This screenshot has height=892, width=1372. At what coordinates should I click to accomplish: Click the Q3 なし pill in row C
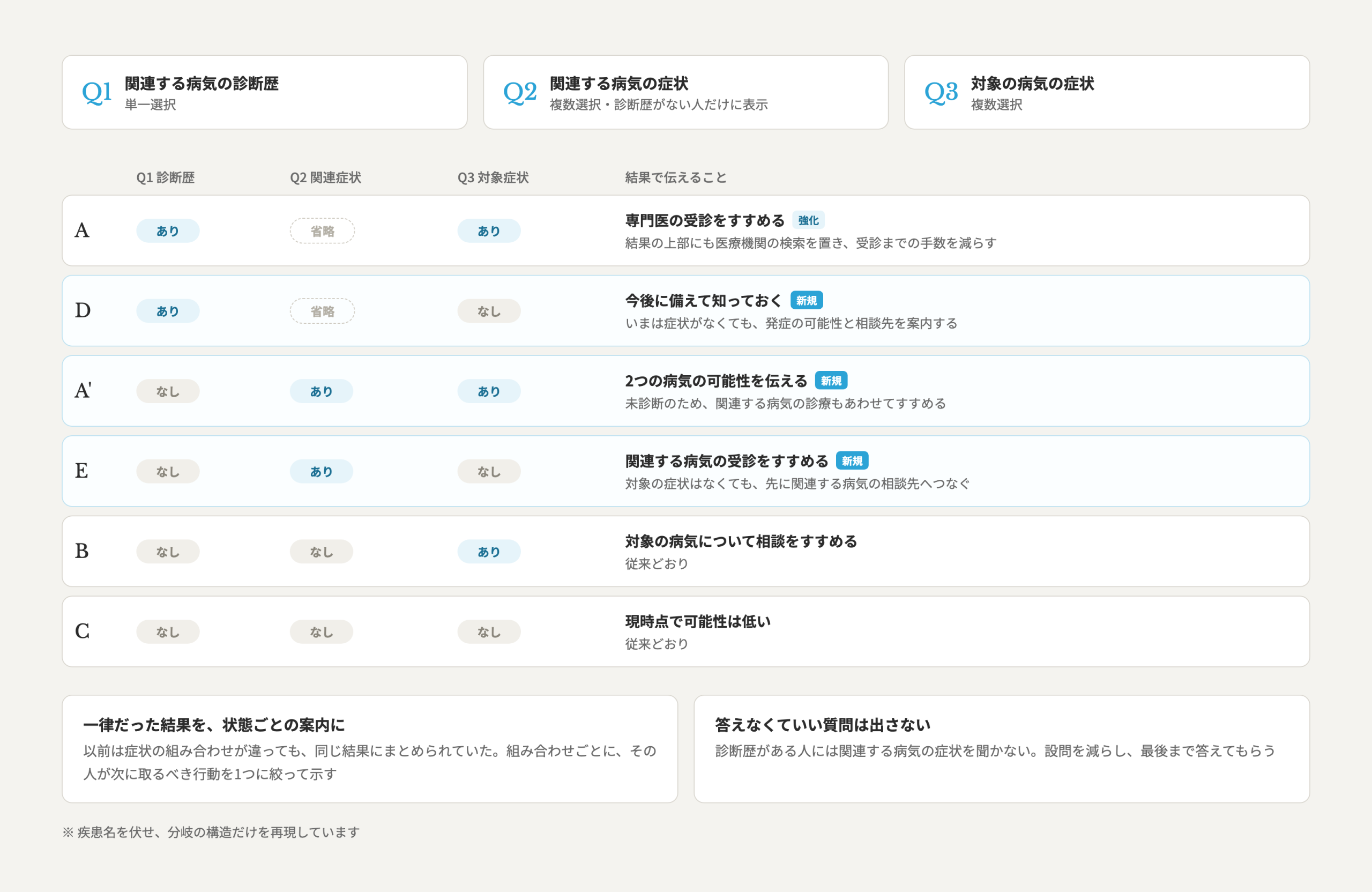pos(489,631)
